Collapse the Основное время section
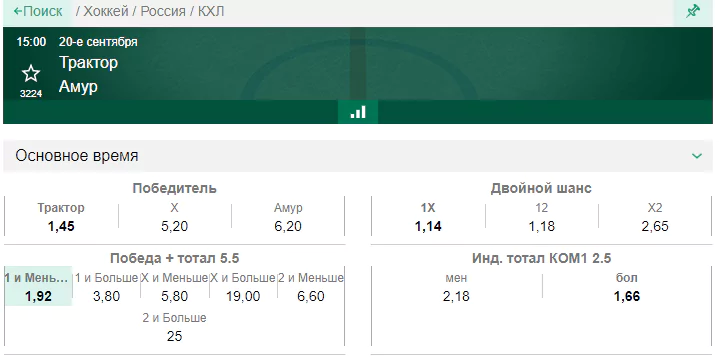The height and width of the screenshot is (361, 719). (697, 156)
